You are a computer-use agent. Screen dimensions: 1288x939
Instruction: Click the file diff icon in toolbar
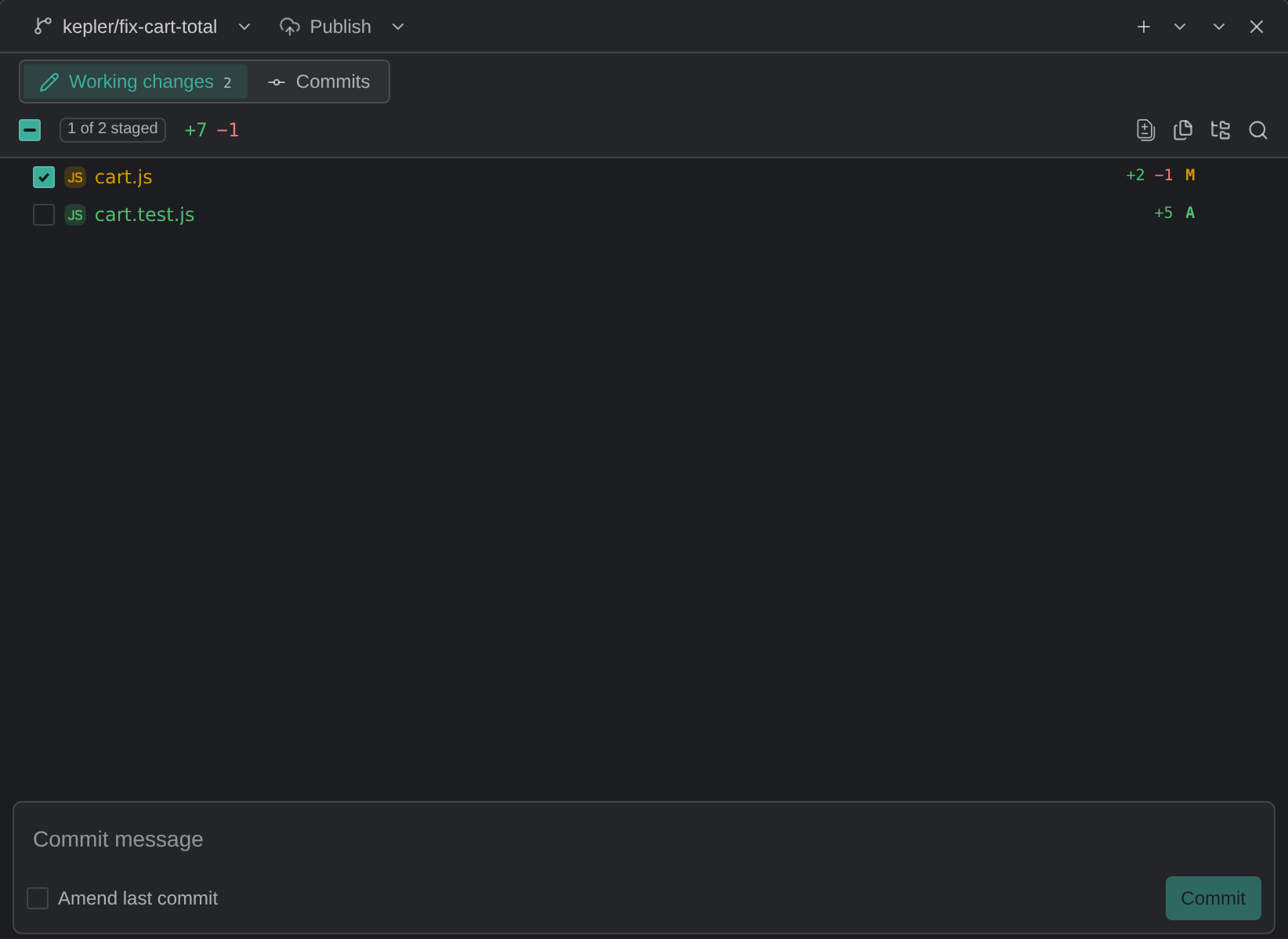pos(1145,130)
